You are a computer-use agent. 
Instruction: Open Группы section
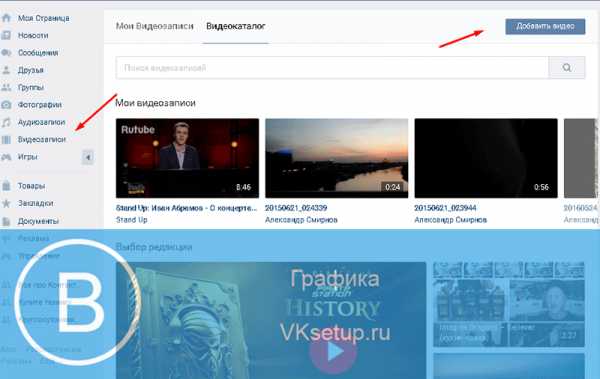pyautogui.click(x=31, y=87)
